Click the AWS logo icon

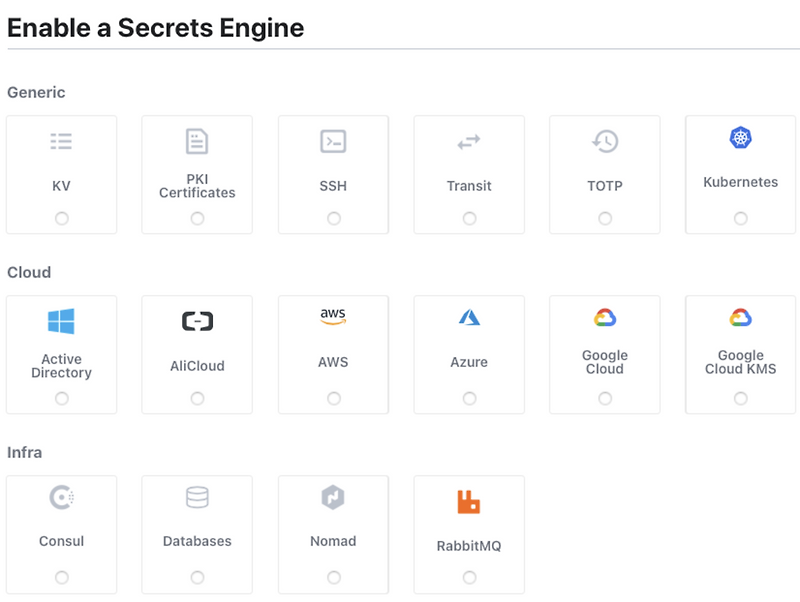[333, 316]
